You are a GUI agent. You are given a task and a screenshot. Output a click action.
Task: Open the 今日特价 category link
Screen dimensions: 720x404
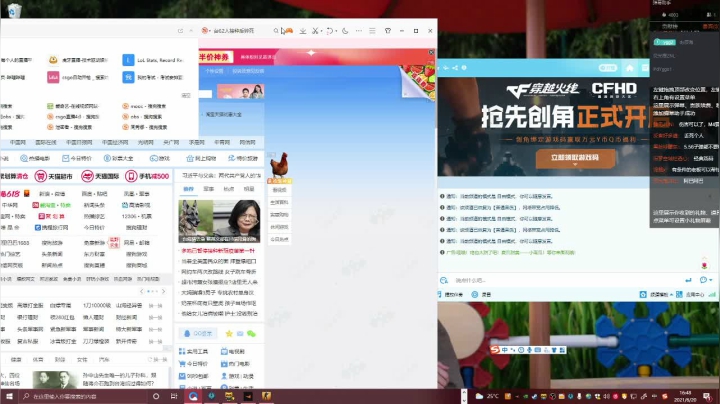tap(77, 158)
